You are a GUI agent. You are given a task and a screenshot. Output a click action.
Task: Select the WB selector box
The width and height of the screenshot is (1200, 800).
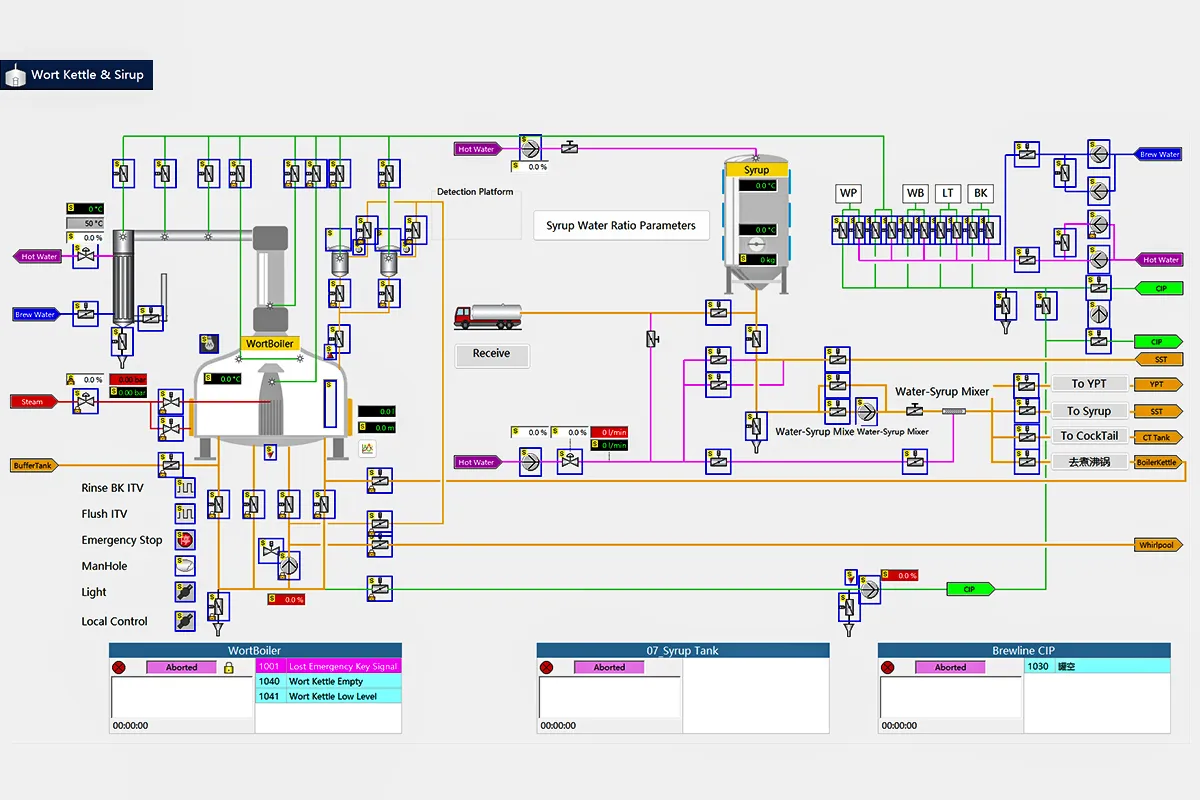coord(916,194)
